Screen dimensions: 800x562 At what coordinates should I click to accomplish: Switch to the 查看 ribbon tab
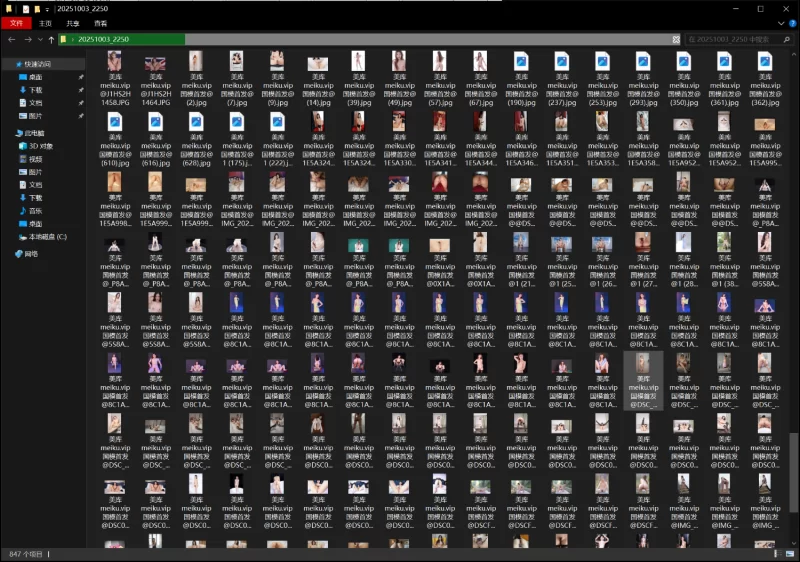click(100, 22)
